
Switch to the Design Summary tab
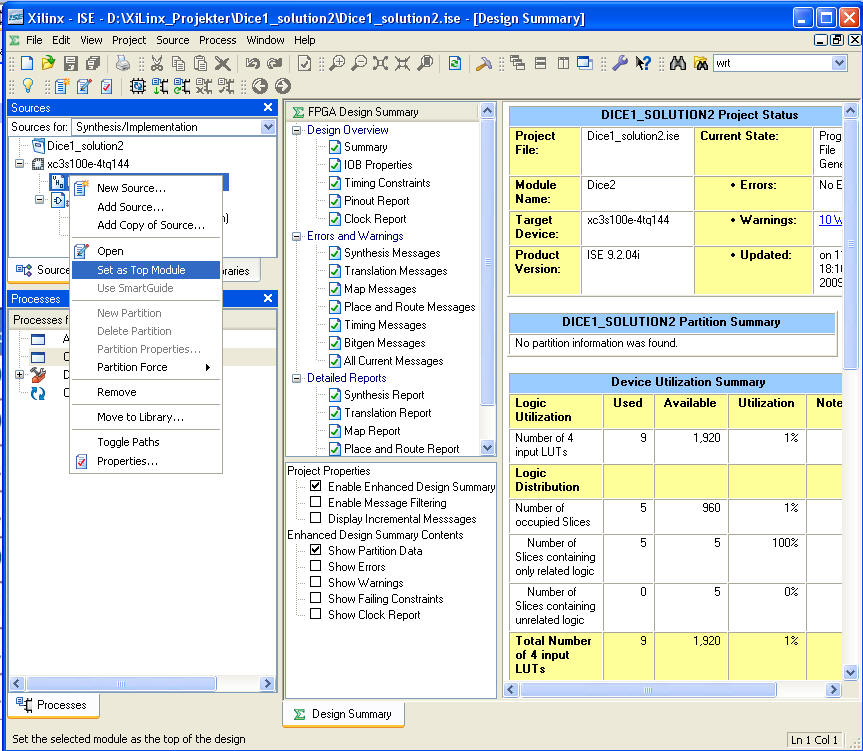click(x=343, y=714)
